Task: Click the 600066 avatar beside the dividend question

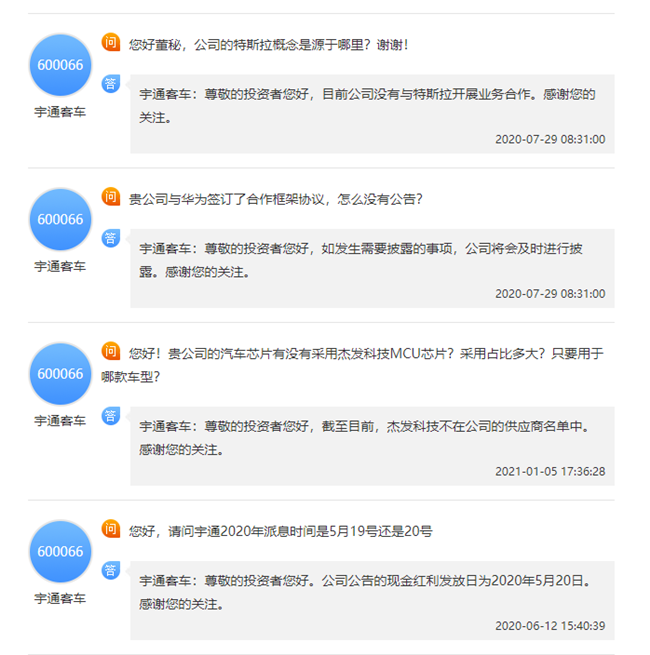Action: pyautogui.click(x=60, y=552)
